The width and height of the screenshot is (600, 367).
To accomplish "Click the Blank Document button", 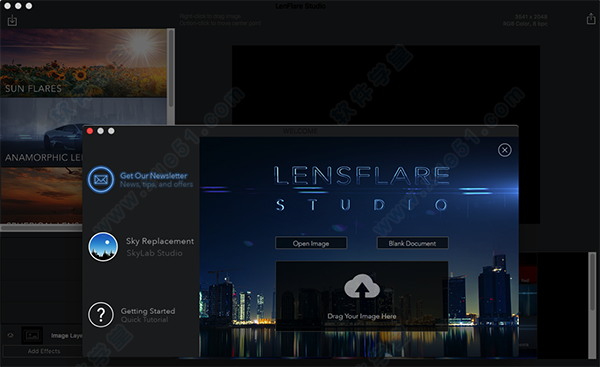I will point(412,243).
